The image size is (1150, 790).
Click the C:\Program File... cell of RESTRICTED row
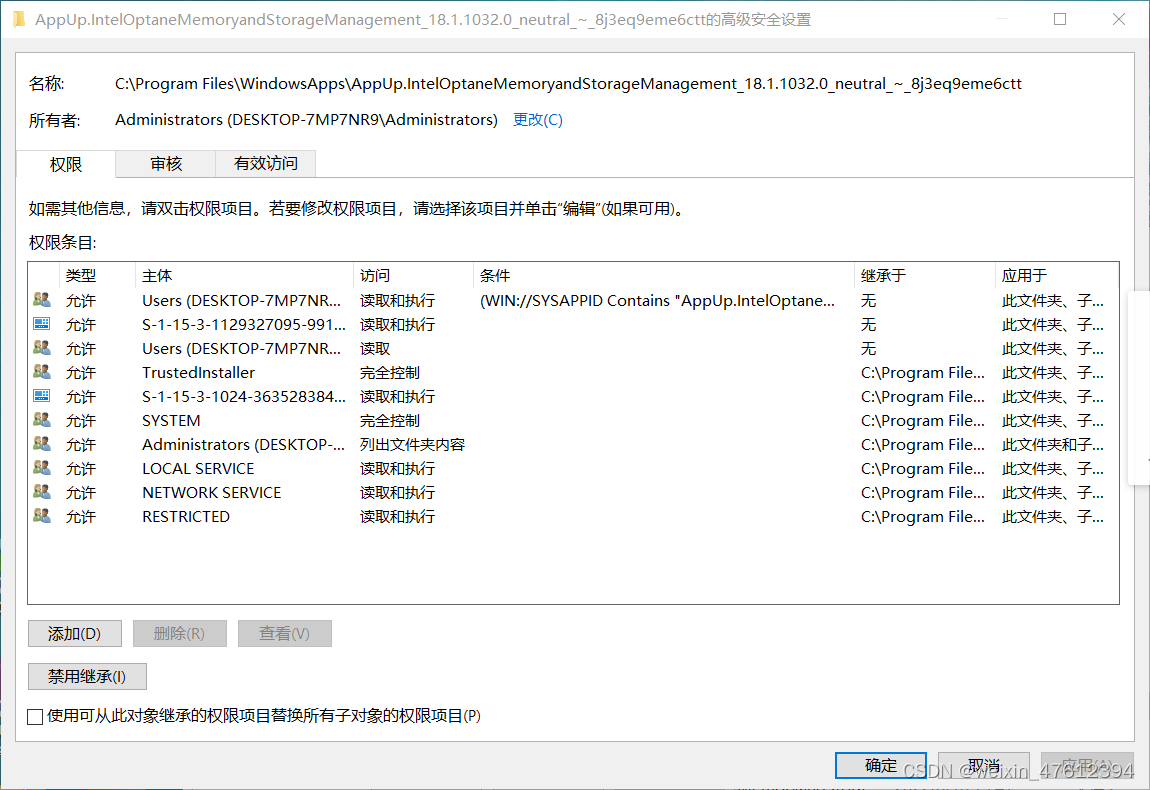tap(923, 516)
